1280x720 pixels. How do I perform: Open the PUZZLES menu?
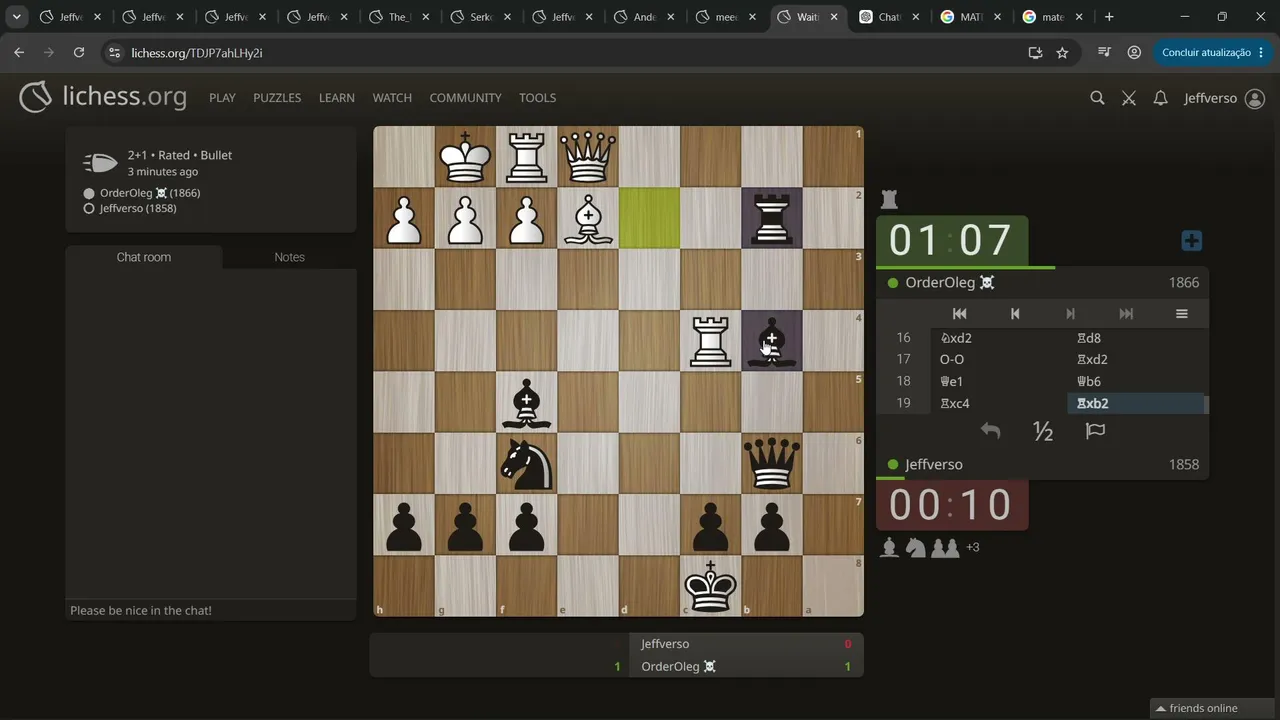(x=277, y=98)
